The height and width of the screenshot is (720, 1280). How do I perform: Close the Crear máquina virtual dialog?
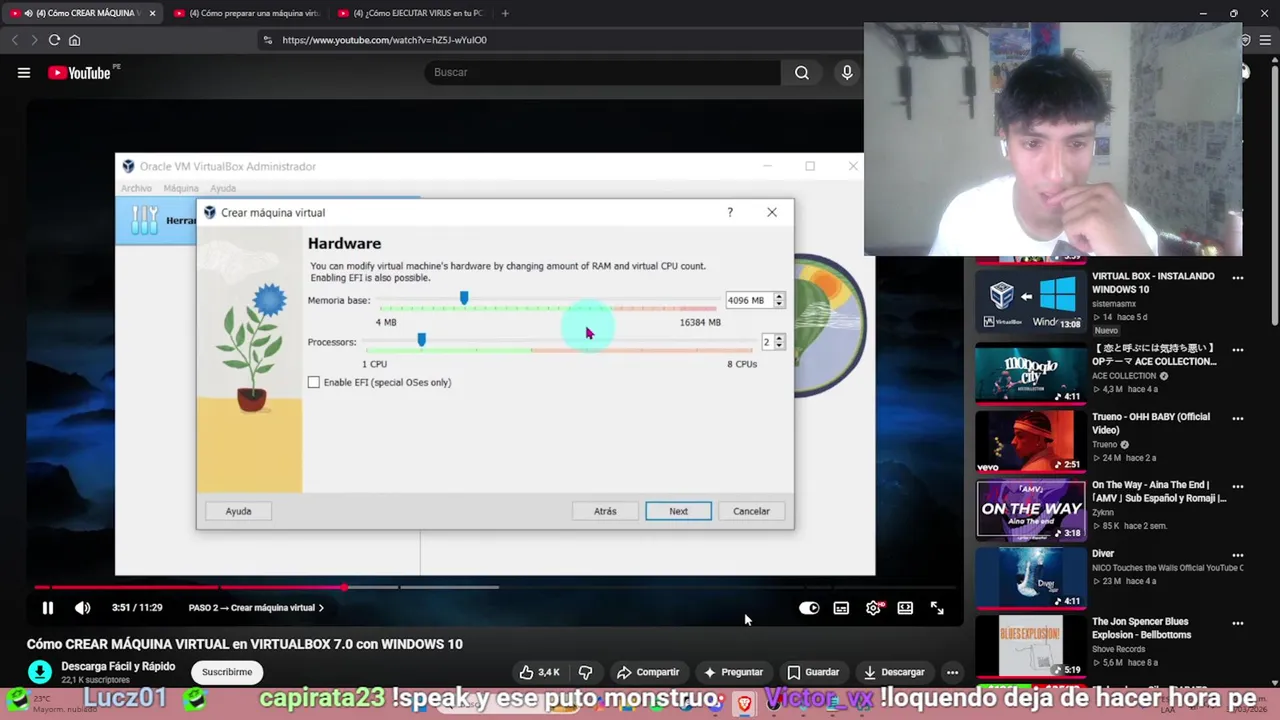772,212
